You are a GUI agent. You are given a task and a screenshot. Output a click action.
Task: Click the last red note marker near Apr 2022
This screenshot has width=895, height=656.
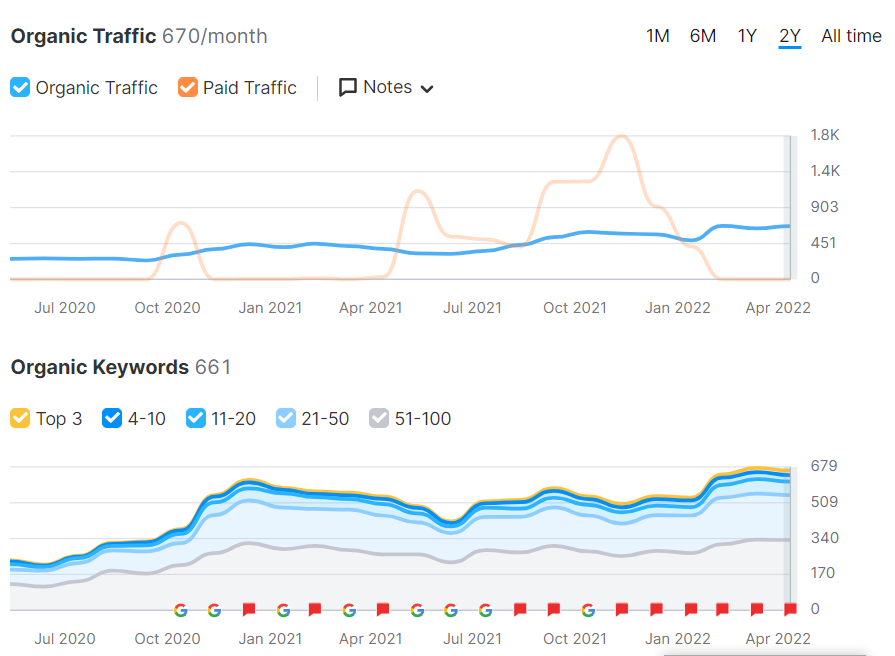[788, 609]
